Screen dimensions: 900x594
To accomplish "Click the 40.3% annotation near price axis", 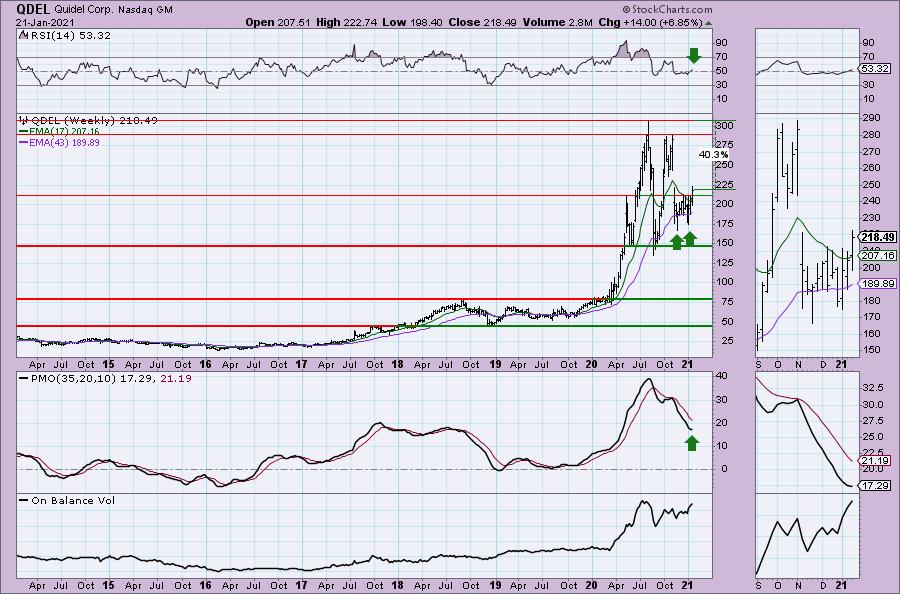I will (x=713, y=155).
